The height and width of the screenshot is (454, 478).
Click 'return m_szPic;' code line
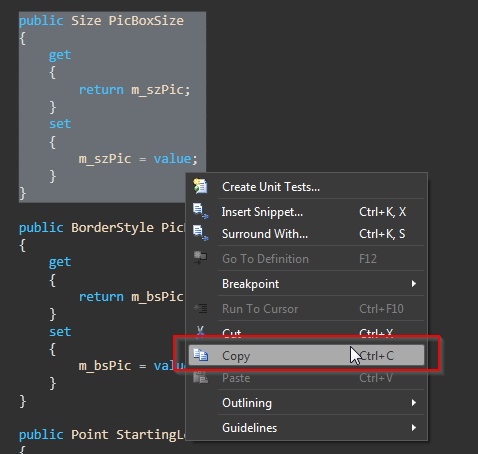pyautogui.click(x=134, y=90)
